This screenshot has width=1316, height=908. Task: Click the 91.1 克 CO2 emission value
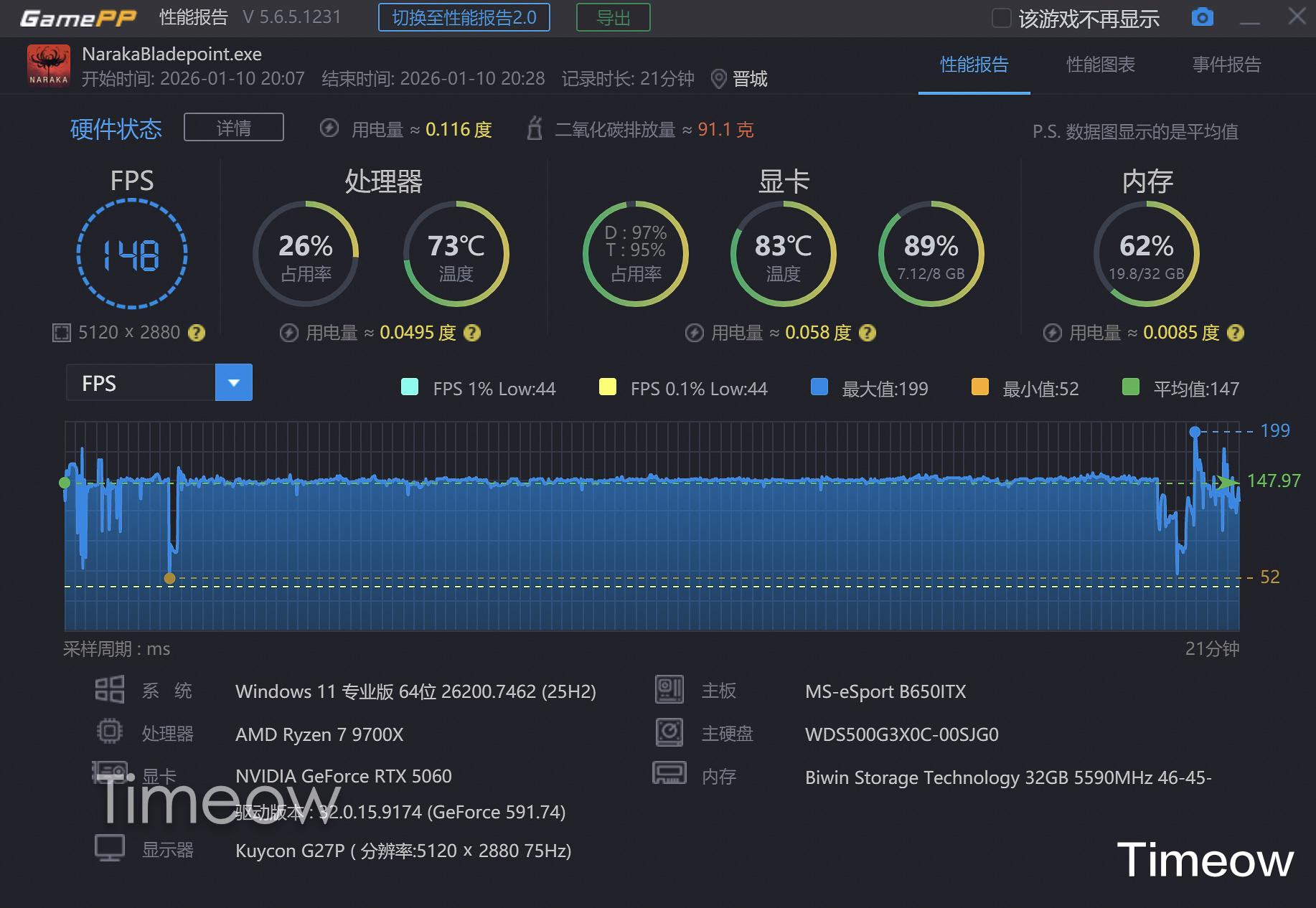[x=725, y=129]
